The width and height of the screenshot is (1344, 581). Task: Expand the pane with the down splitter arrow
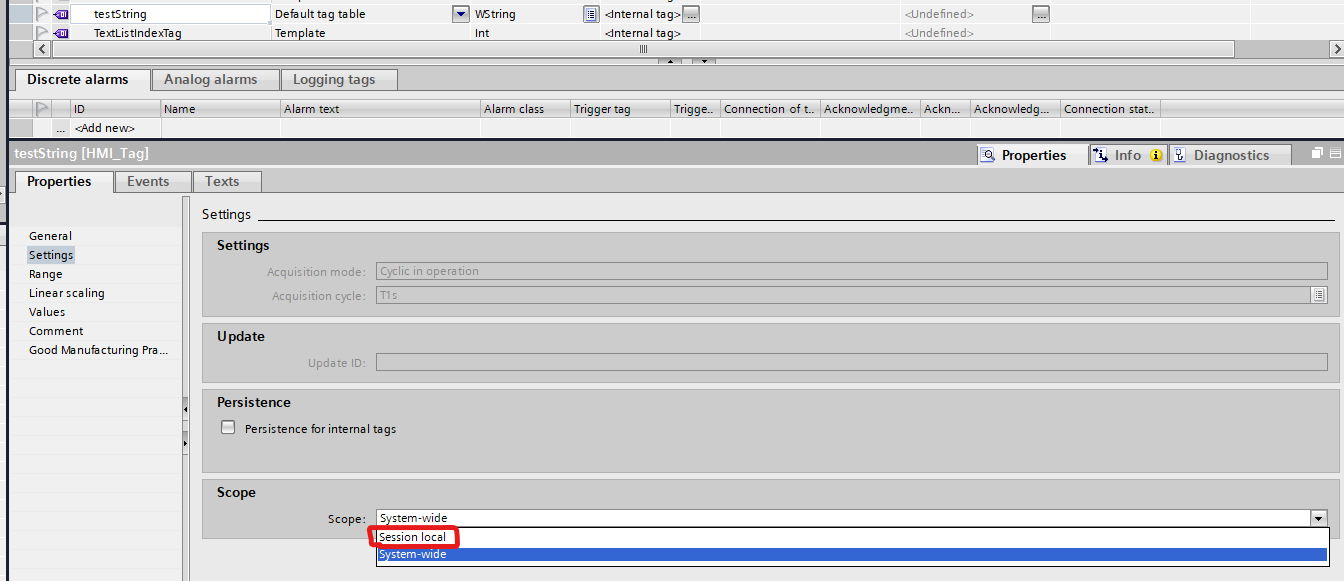pyautogui.click(x=704, y=61)
